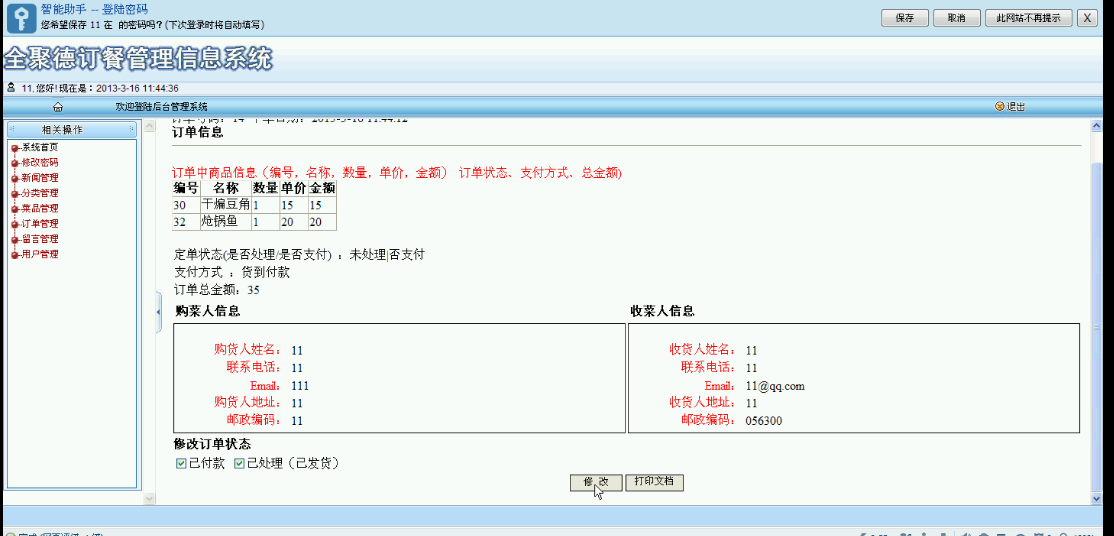
Task: Click the 订单总金额:35 line
Action: tap(217, 290)
